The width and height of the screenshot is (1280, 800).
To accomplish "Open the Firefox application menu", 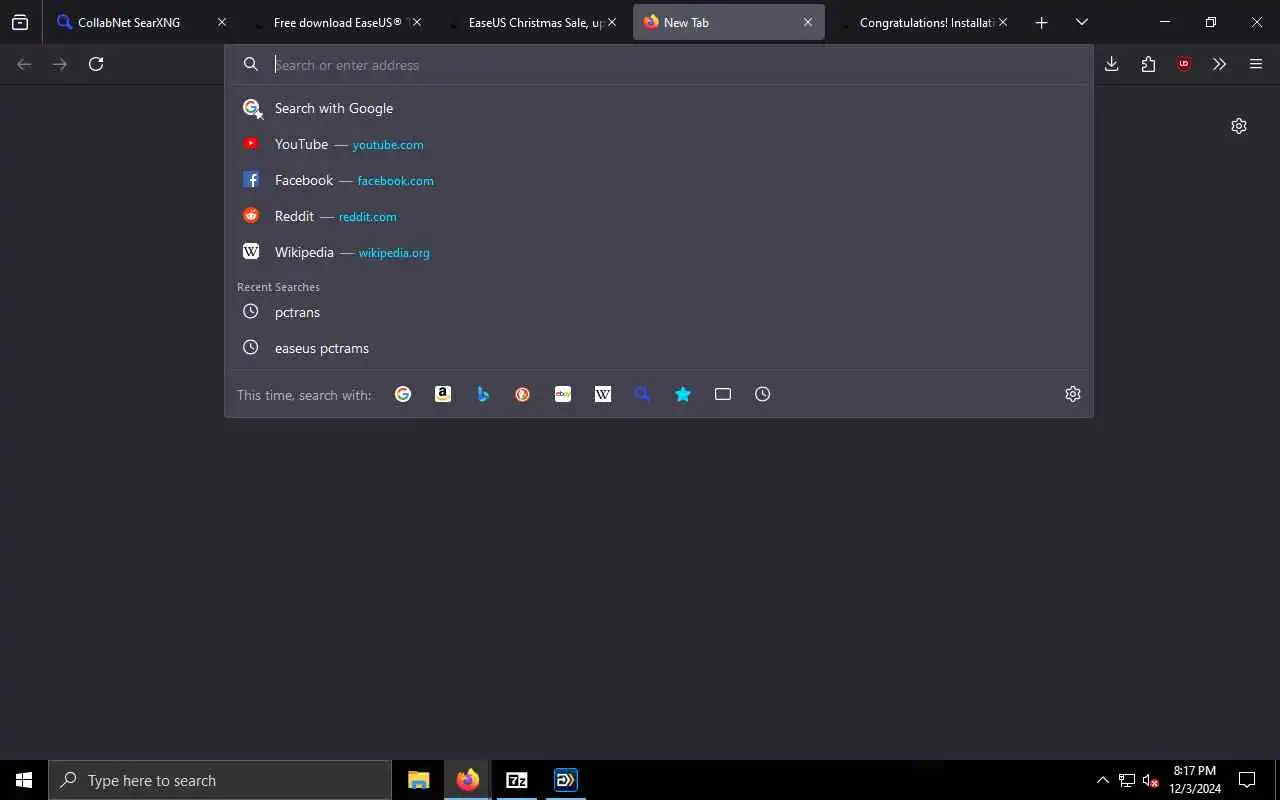I will click(1256, 64).
